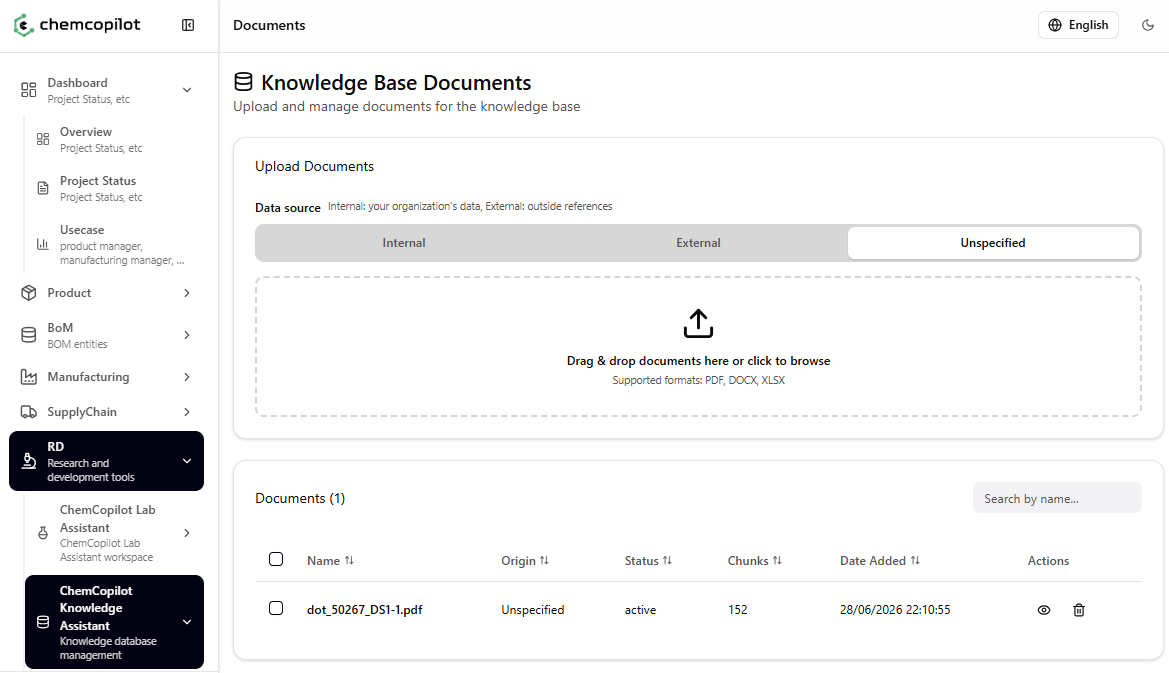This screenshot has width=1169, height=673.
Task: Expand the Manufacturing section chevron
Action: click(187, 377)
